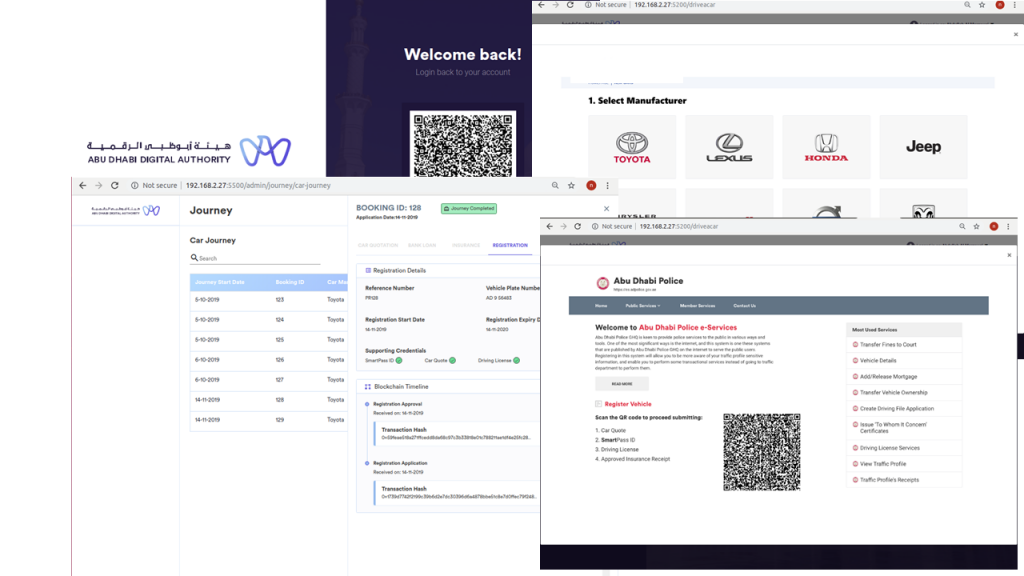
Task: Reload the Select Manufacturer browser window
Action: point(570,5)
